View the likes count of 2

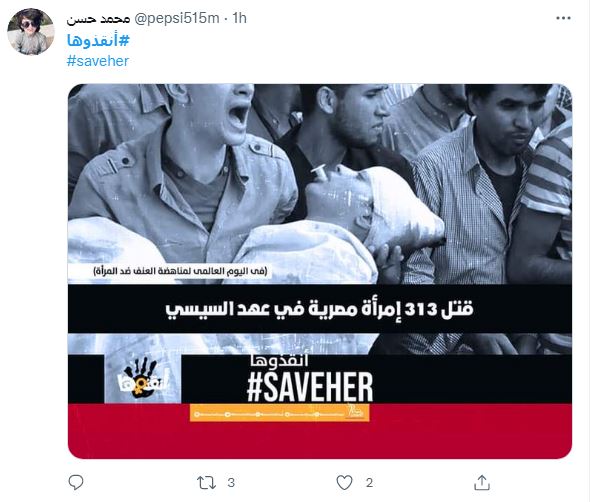(x=369, y=482)
